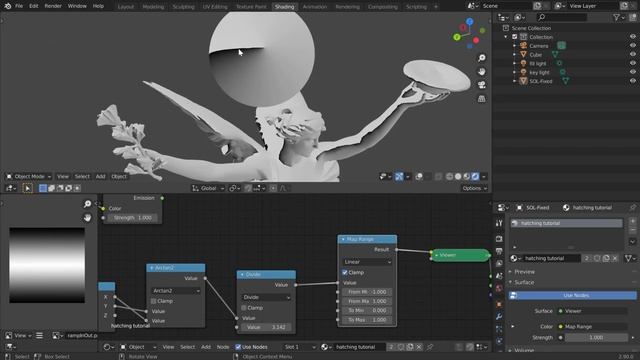Click the image editor pan hand icon
Image resolution: width=640 pixels, height=360 pixels.
coord(87,218)
